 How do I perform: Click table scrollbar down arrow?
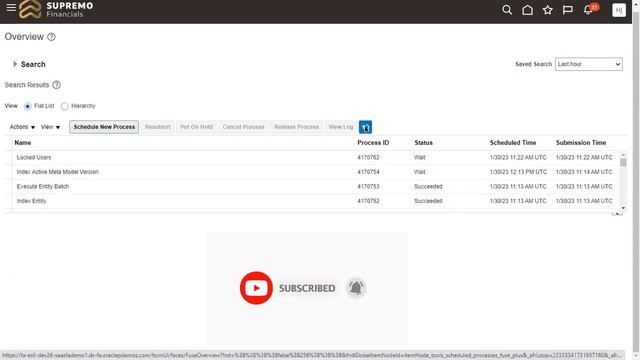pos(623,208)
